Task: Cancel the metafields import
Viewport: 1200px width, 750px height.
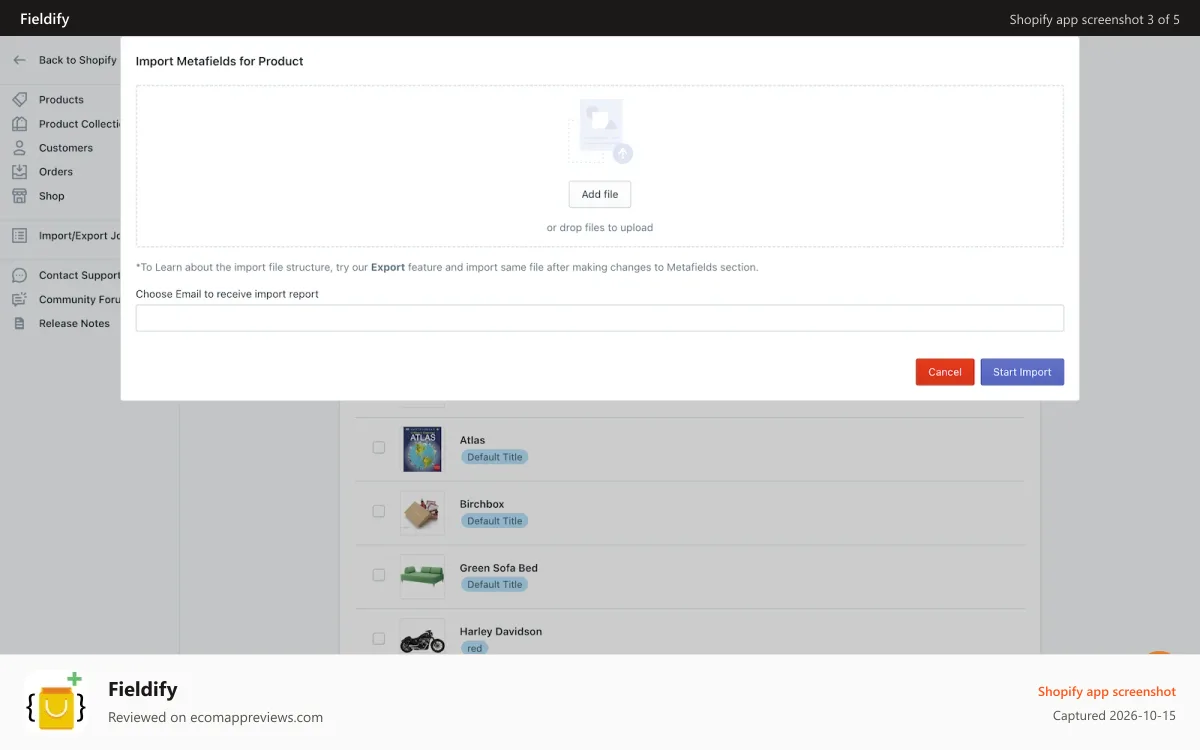Action: point(945,372)
